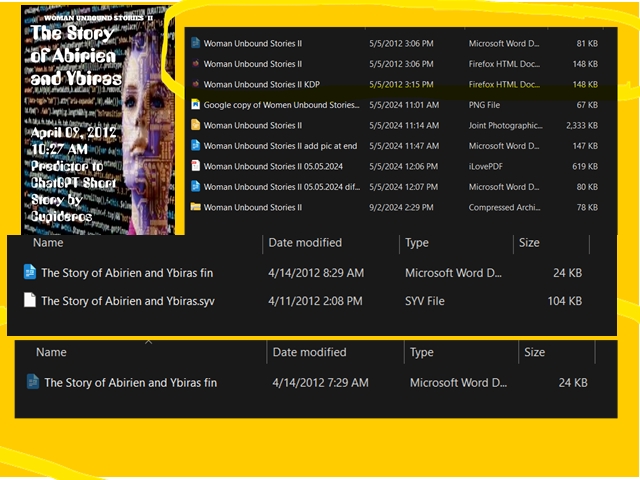The width and height of the screenshot is (640, 480).
Task: Sort by Date modified in the SYV file listing
Action: click(305, 243)
